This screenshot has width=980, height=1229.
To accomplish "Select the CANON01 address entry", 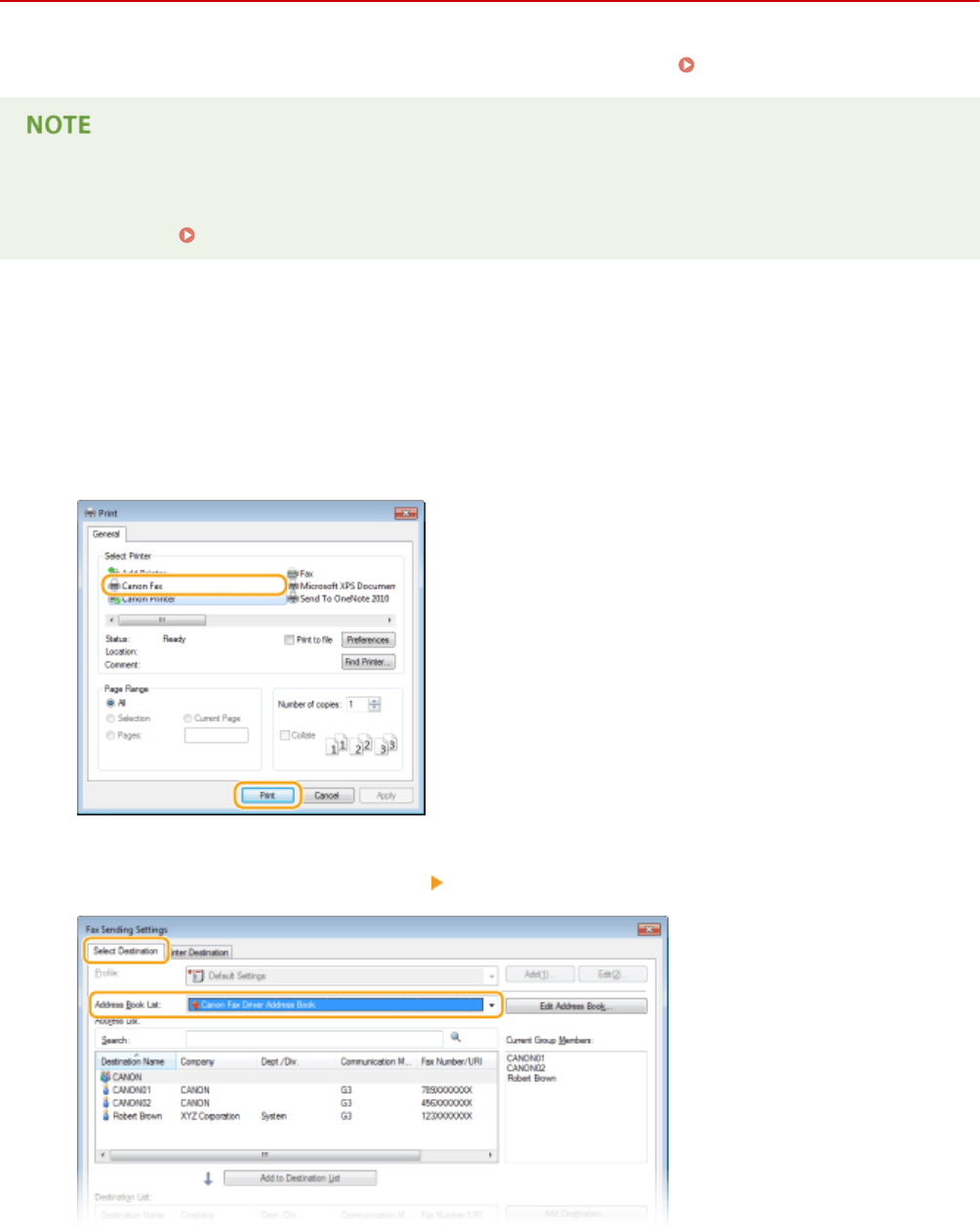I will 127,1090.
